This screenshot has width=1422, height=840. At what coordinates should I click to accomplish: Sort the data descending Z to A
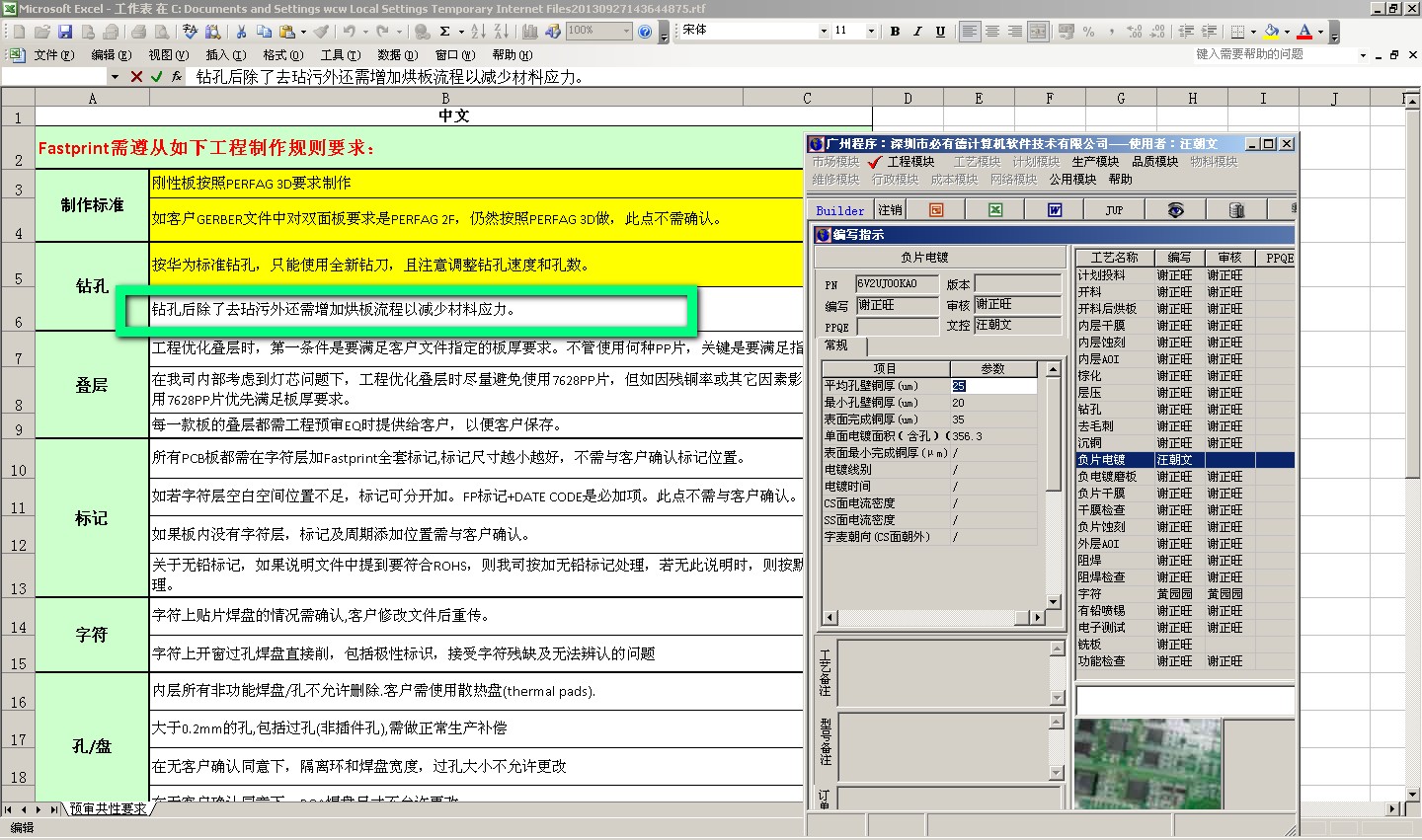pos(502,32)
